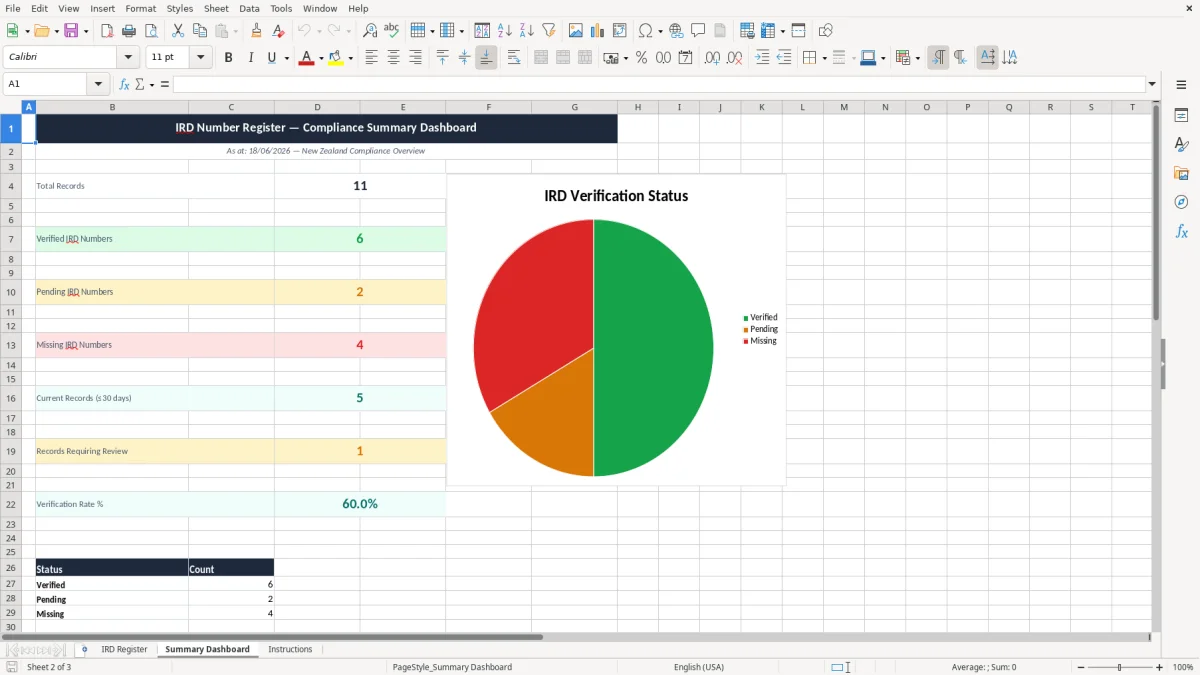The width and height of the screenshot is (1200, 675).
Task: Click PageStyle_Summary Dashboard in status bar
Action: (x=452, y=667)
